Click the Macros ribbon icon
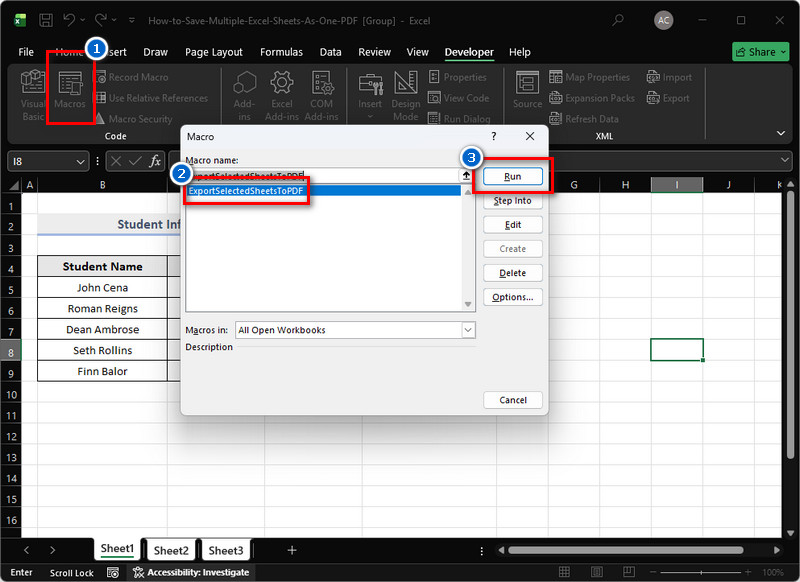This screenshot has height=582, width=800. pos(70,90)
